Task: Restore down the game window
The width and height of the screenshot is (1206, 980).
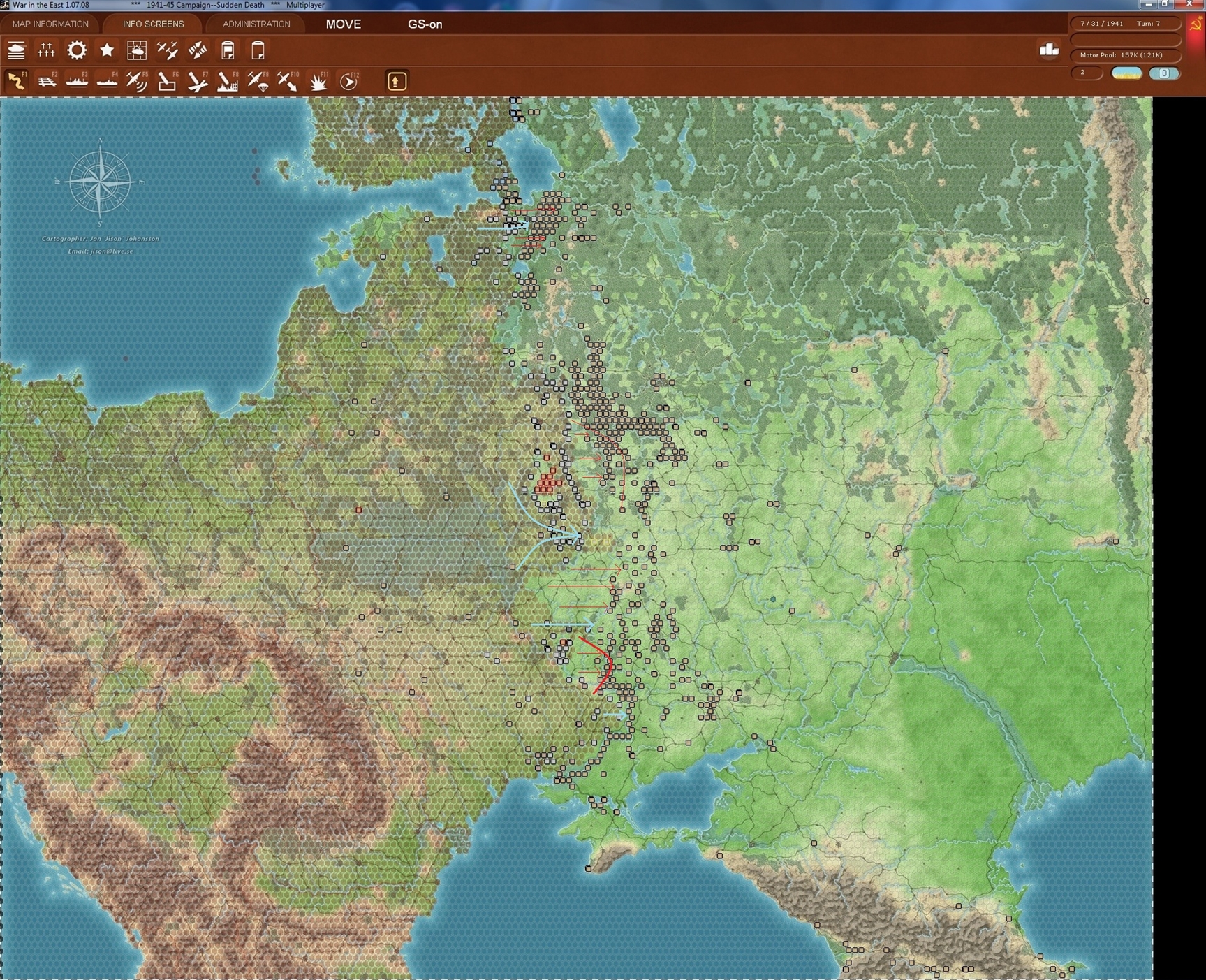Action: tap(1165, 4)
